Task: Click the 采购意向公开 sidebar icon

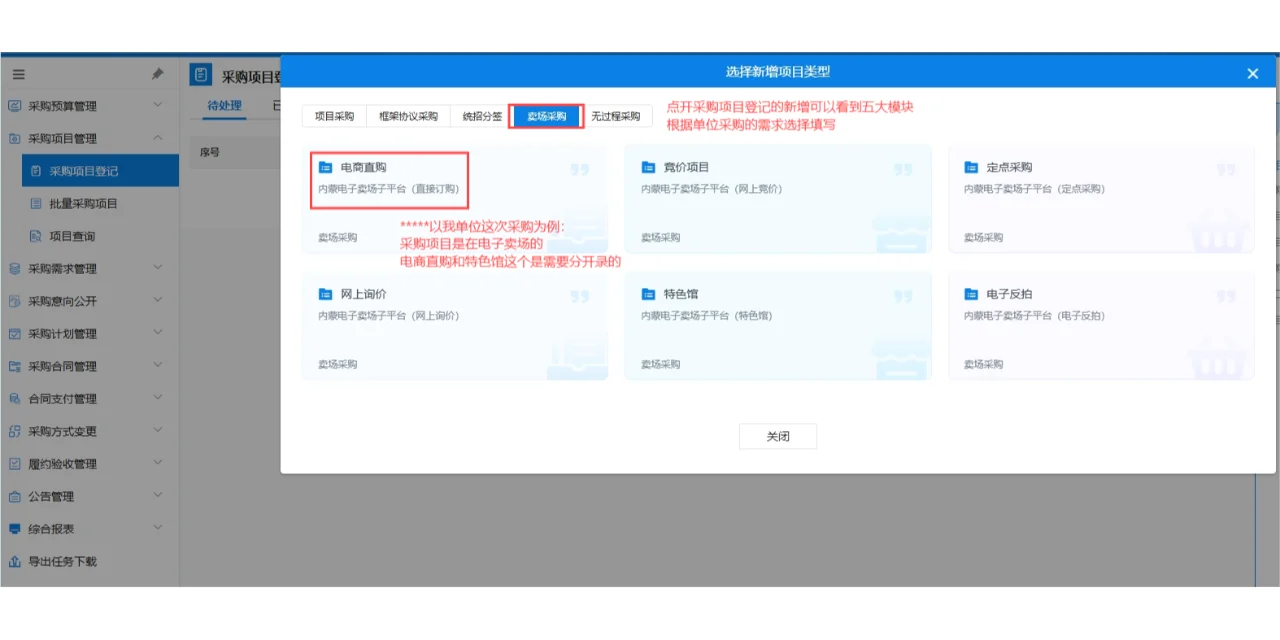Action: click(15, 301)
